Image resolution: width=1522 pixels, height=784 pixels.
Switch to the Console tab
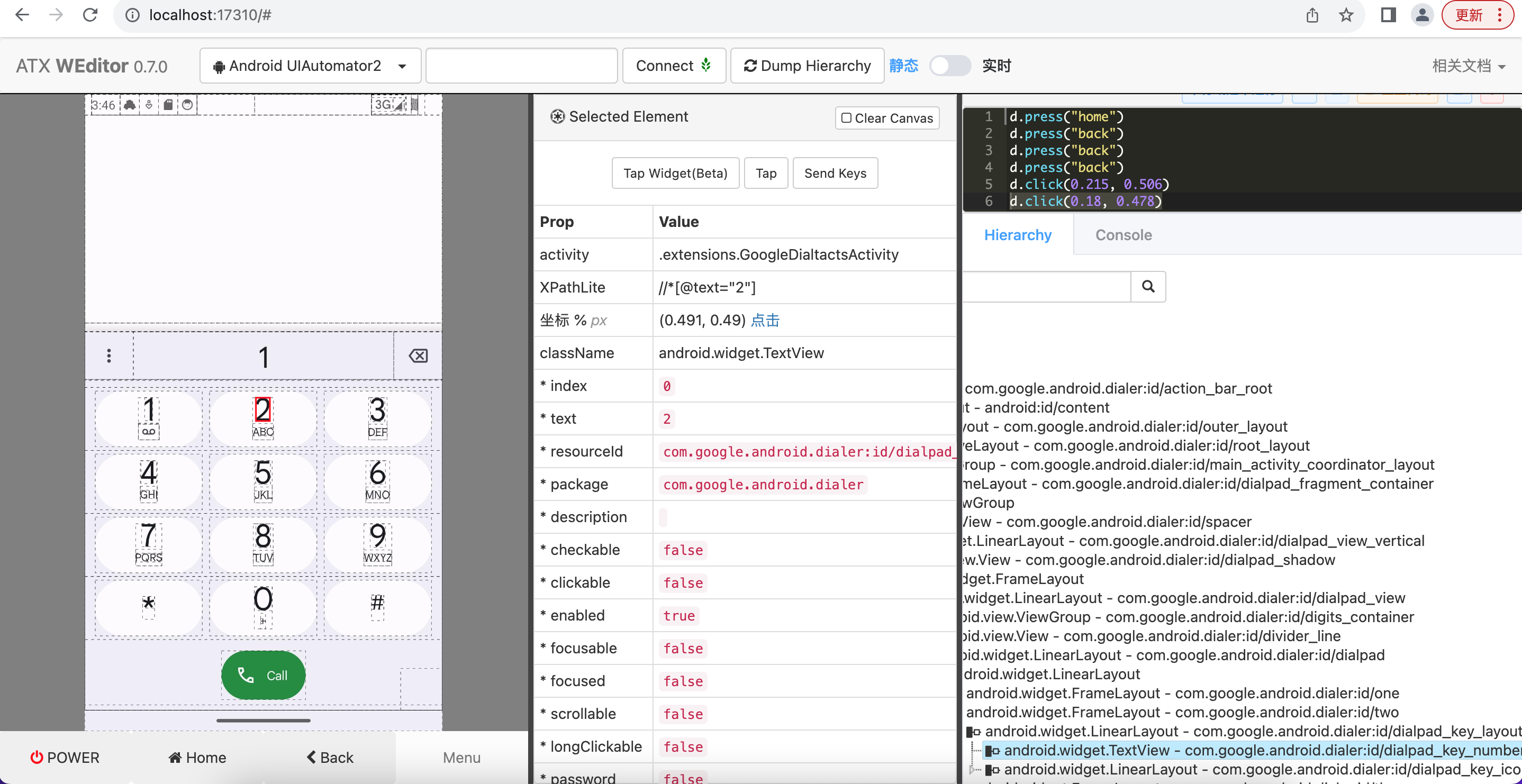click(x=1123, y=235)
